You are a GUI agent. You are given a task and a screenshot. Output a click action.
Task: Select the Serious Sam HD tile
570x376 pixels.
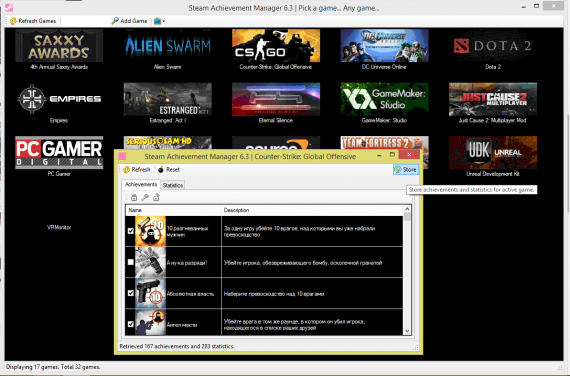[168, 142]
